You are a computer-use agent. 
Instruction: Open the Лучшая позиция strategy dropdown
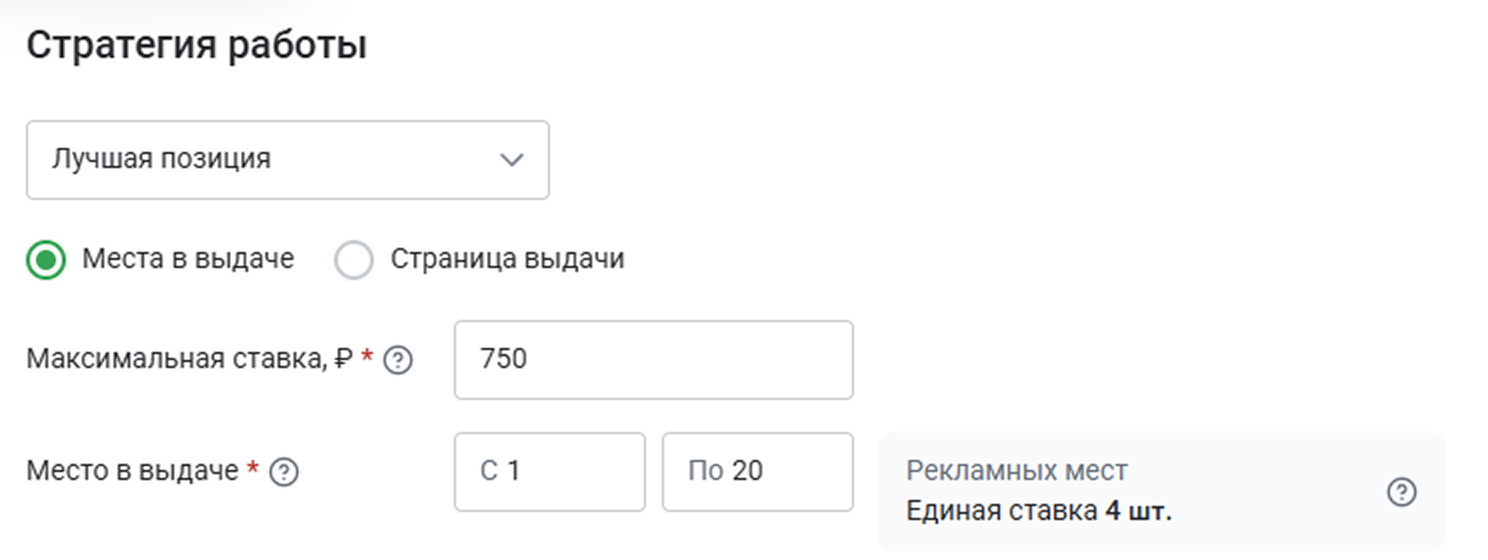coord(287,160)
